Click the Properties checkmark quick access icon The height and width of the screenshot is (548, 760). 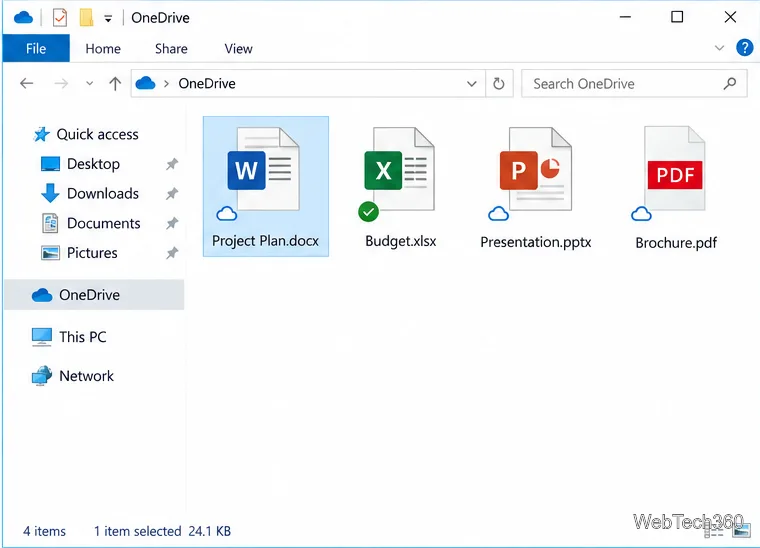click(60, 18)
